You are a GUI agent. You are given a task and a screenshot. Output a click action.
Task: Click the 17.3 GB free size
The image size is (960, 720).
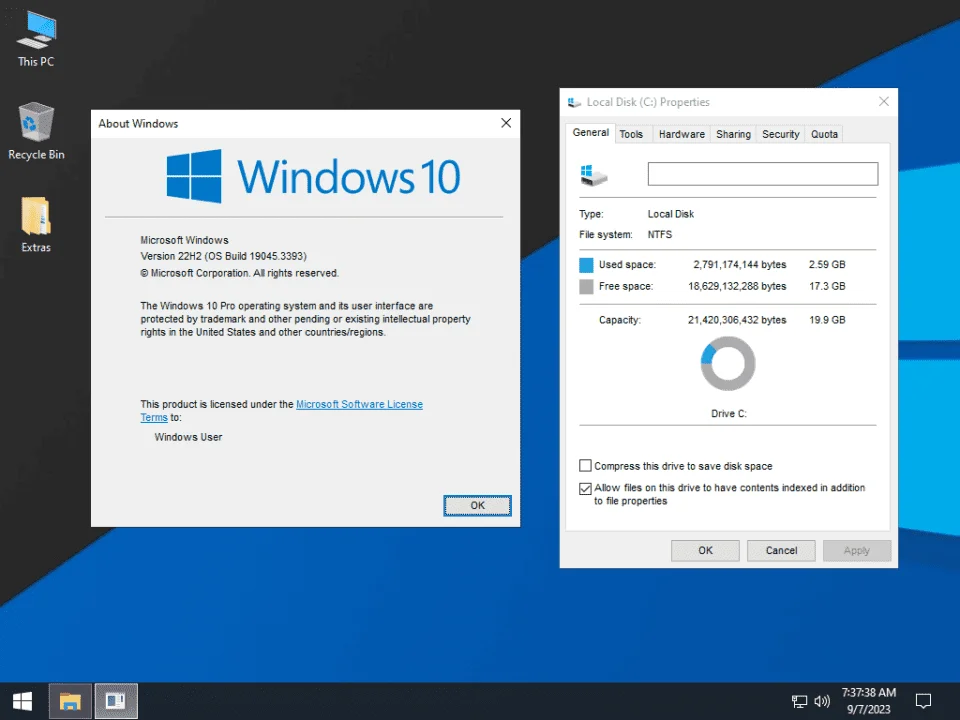click(827, 286)
